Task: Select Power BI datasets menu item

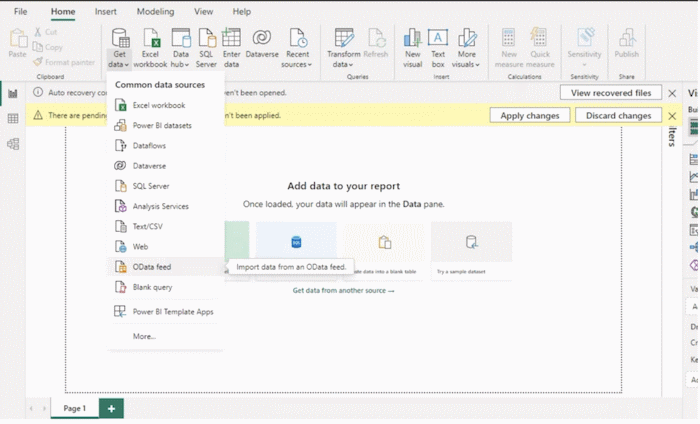Action: (165, 125)
